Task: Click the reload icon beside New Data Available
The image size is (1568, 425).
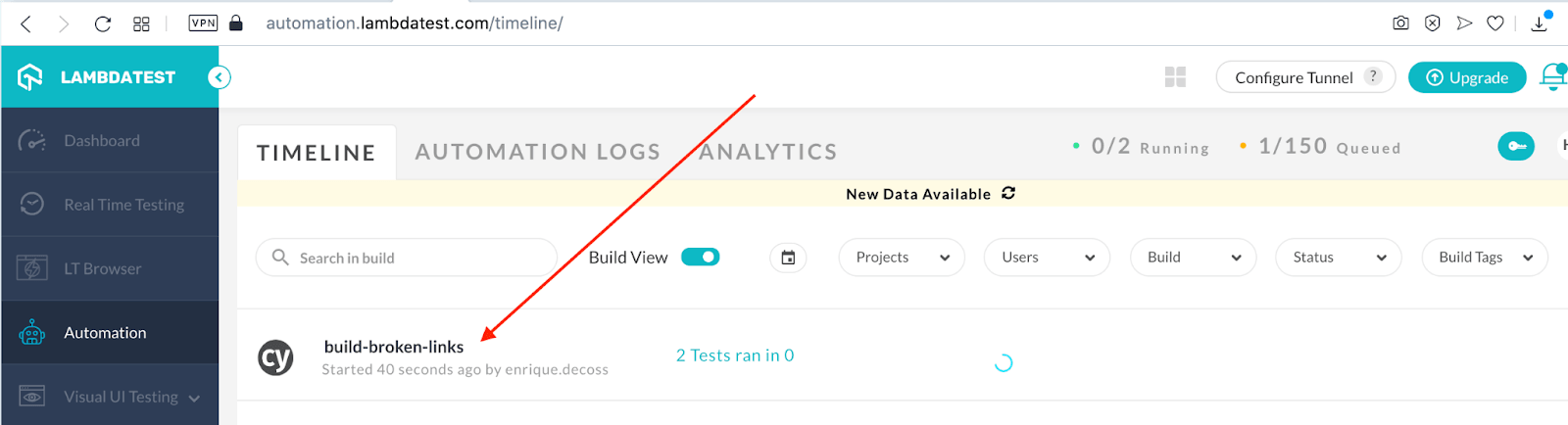Action: pos(1008,193)
